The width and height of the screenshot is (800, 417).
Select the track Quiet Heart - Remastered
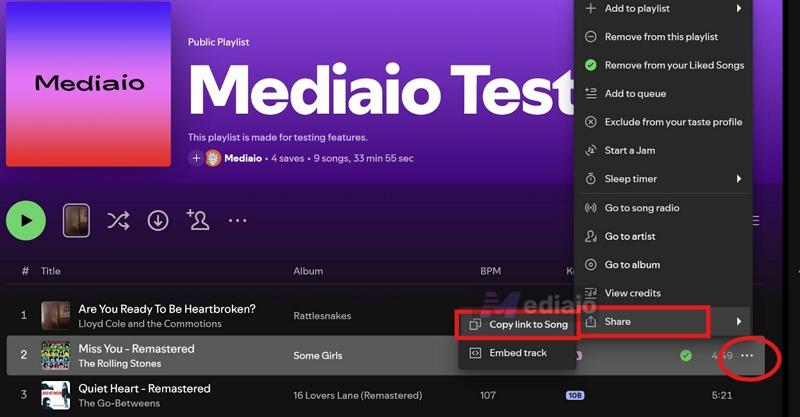pos(144,388)
